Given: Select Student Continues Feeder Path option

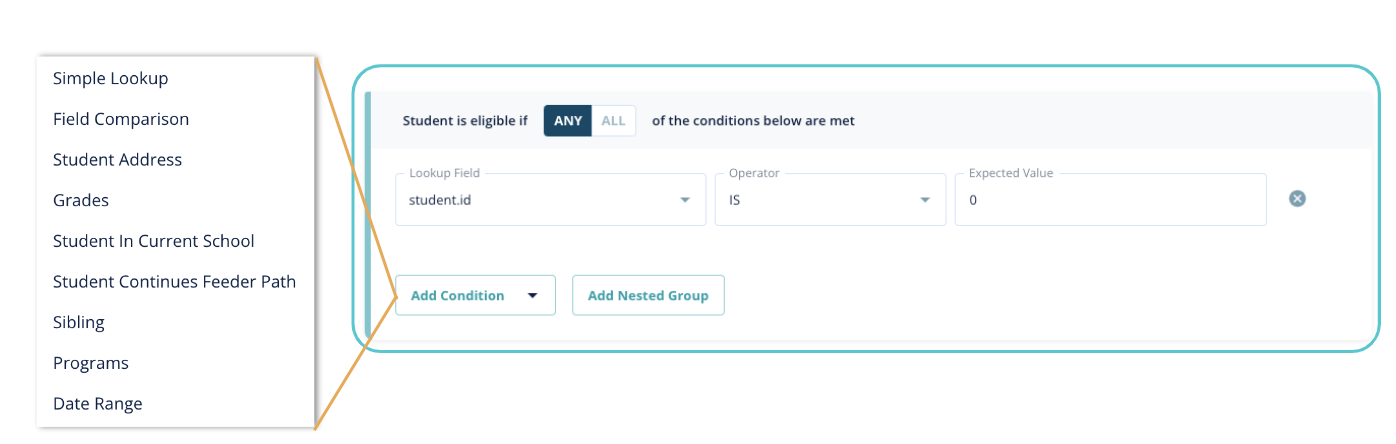Looking at the screenshot, I should 174,282.
